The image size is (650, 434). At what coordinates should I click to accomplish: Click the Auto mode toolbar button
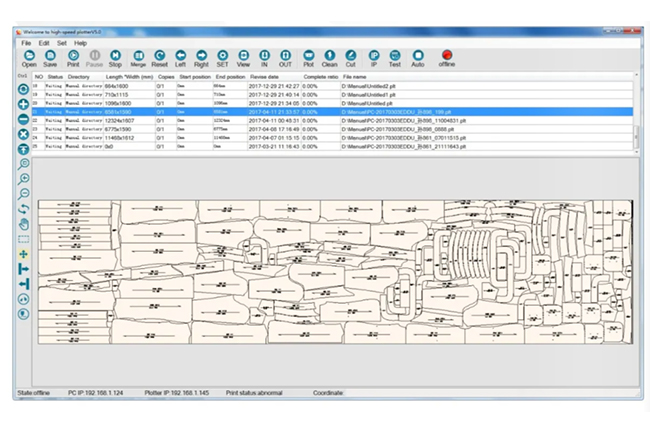(417, 57)
